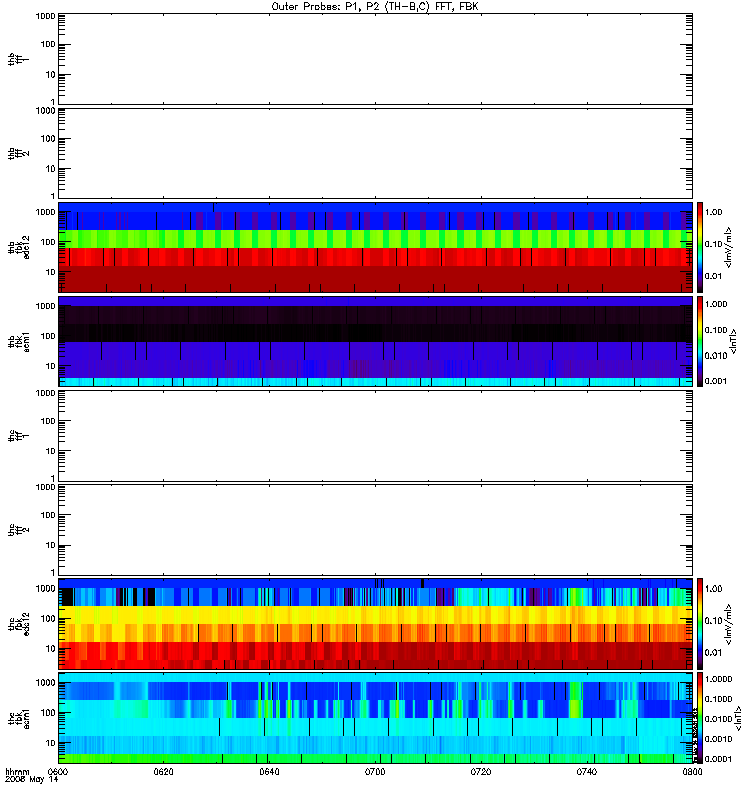Click the thc edc12 color bar
Screen dimensions: 750x800
pyautogui.click(x=700, y=624)
